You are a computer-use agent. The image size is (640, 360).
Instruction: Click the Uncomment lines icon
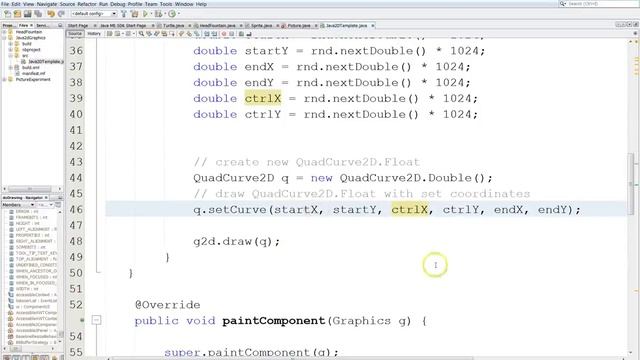[x=249, y=33]
